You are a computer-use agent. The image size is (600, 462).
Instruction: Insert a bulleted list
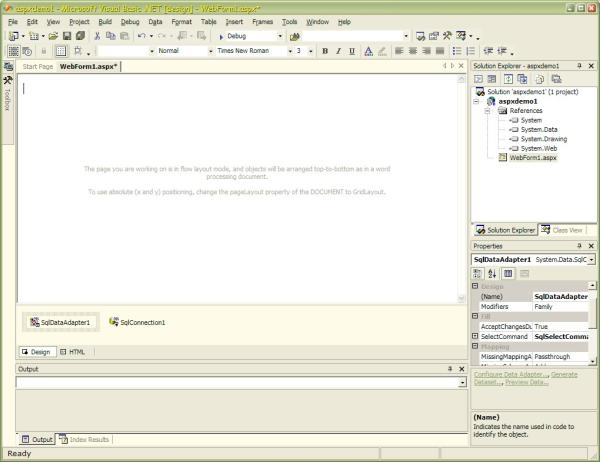[457, 51]
